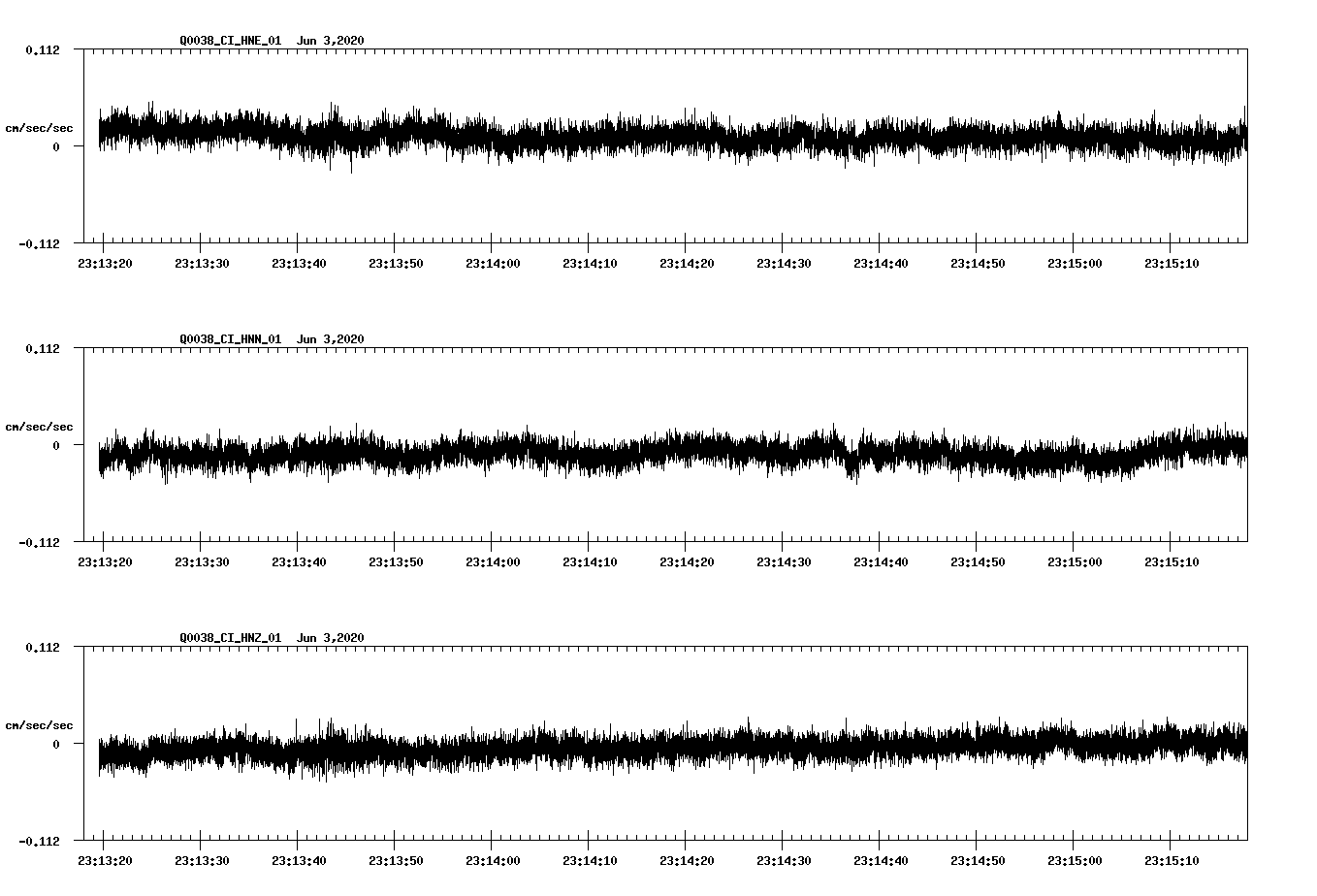Click the 23:14:20 time label under HNE plot
The height and width of the screenshot is (896, 1317).
[x=687, y=264]
